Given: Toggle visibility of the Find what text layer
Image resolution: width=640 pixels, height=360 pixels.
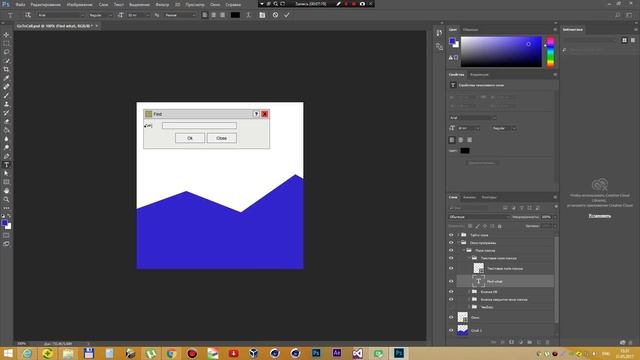Looking at the screenshot, I should click(x=451, y=281).
